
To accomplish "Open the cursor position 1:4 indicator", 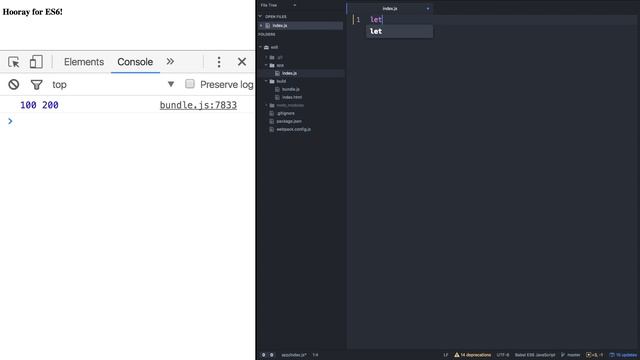I will [315, 355].
